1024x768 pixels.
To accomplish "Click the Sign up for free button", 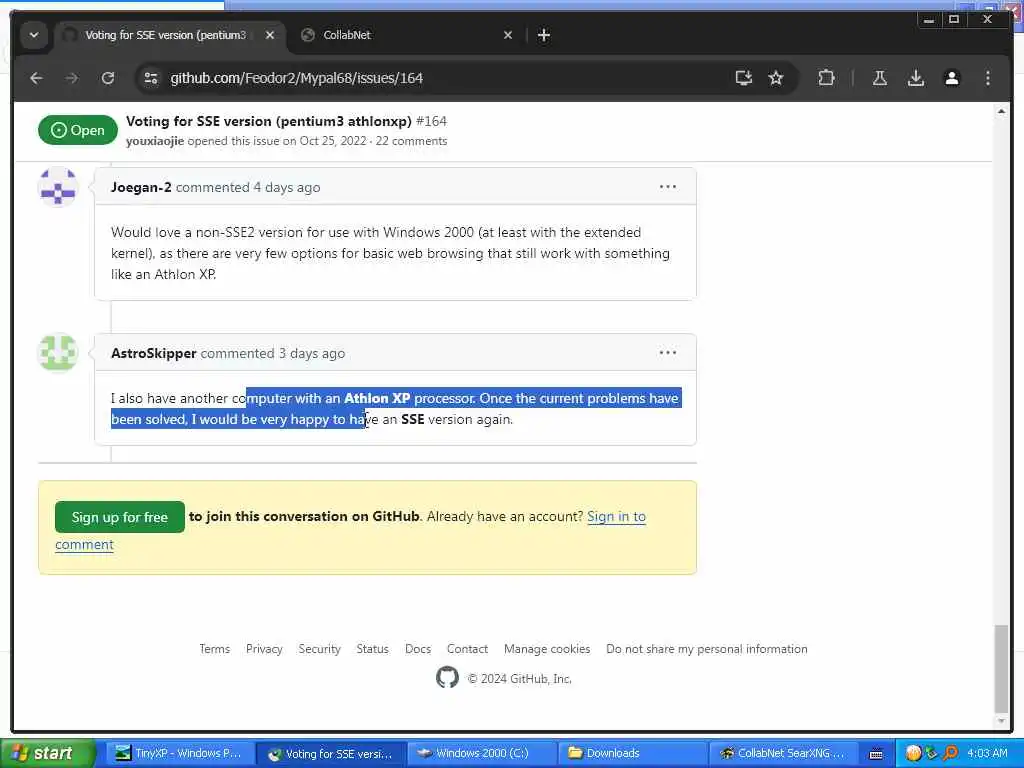I will [120, 517].
